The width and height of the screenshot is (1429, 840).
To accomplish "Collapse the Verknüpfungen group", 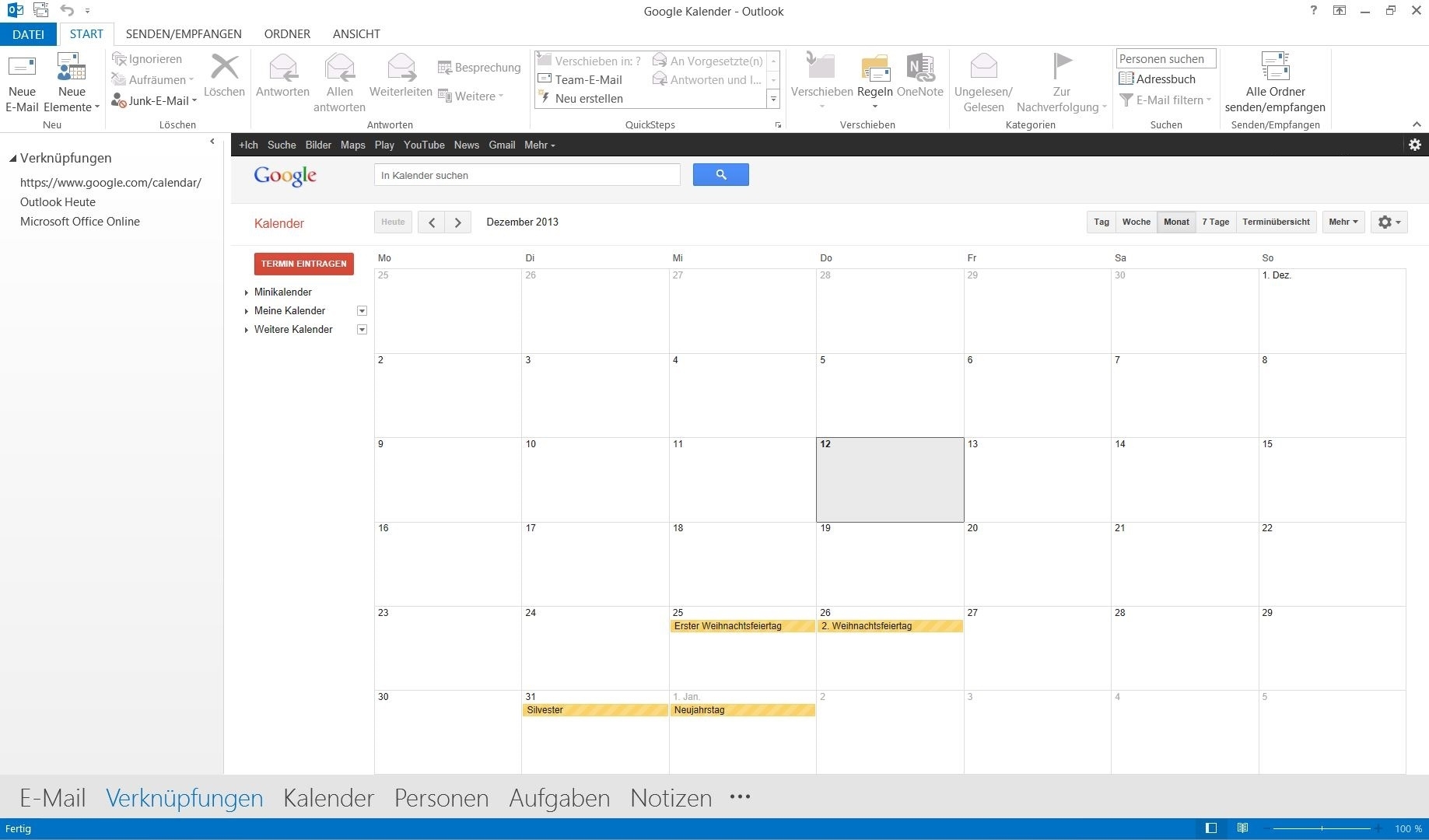I will click(x=12, y=158).
